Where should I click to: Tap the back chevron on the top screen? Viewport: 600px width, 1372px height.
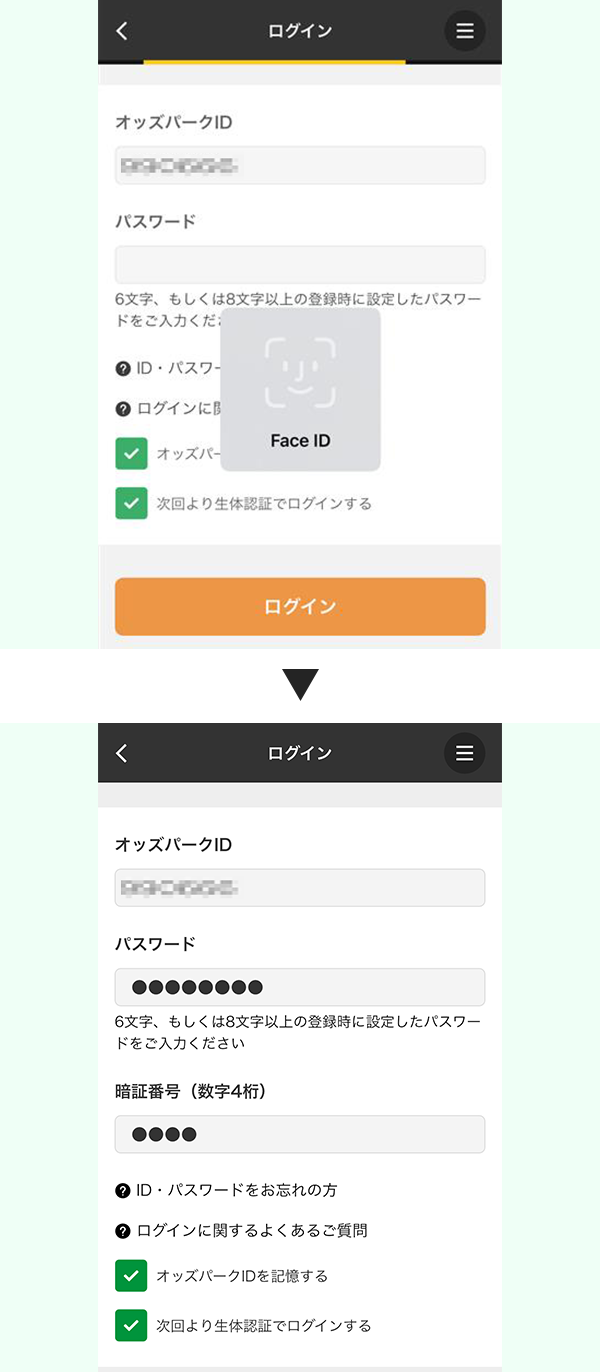[120, 30]
